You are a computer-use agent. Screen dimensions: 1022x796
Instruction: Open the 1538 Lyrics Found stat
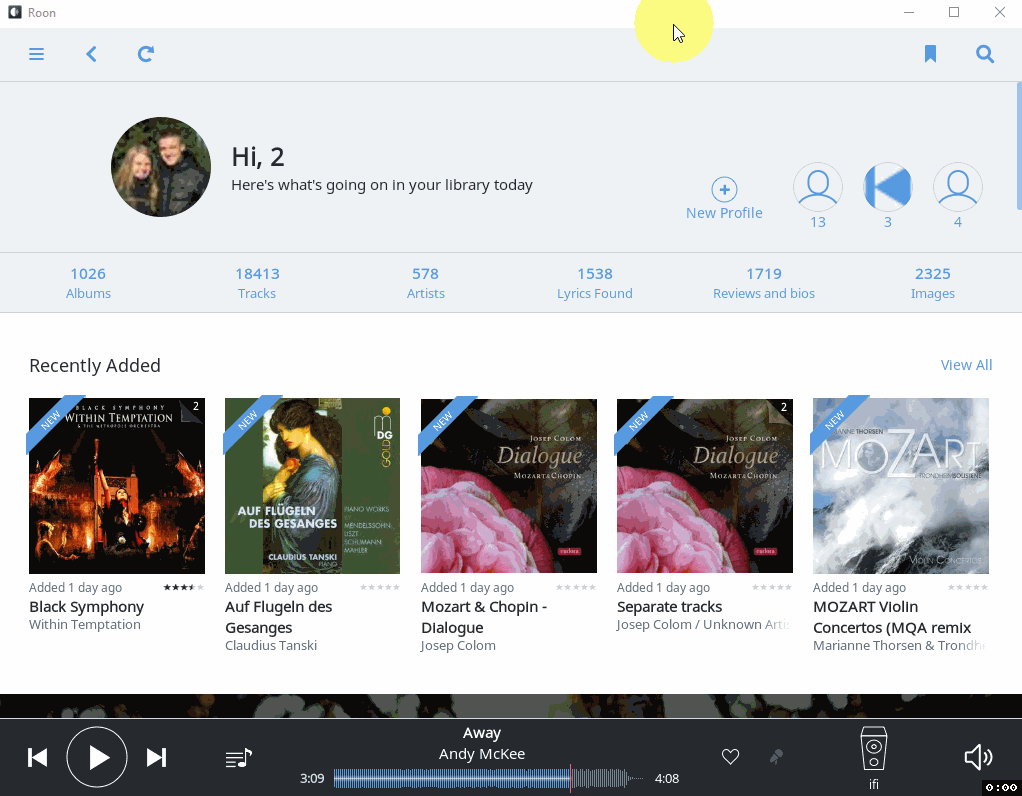point(594,283)
